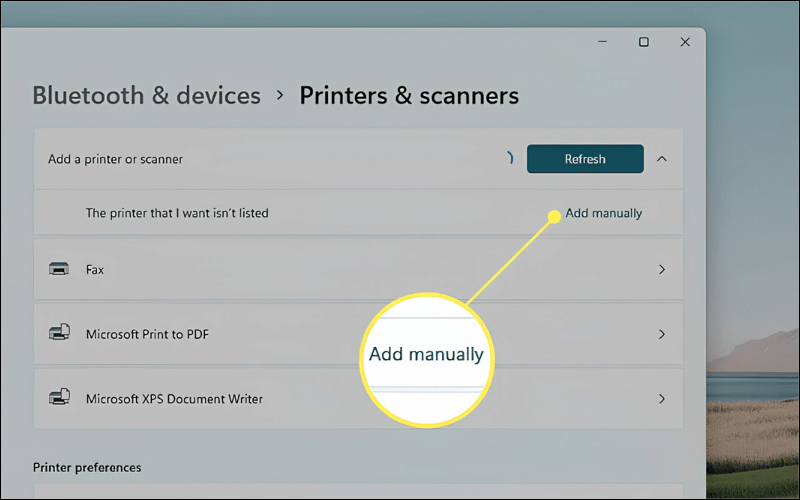Expand the Fax row chevron
Screen dimensions: 800x500
pos(662,269)
